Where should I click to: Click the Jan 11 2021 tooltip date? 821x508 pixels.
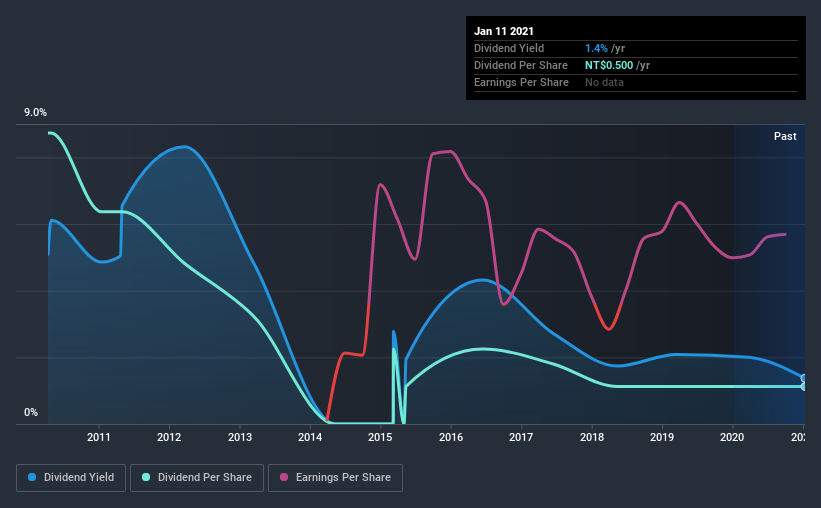click(504, 31)
